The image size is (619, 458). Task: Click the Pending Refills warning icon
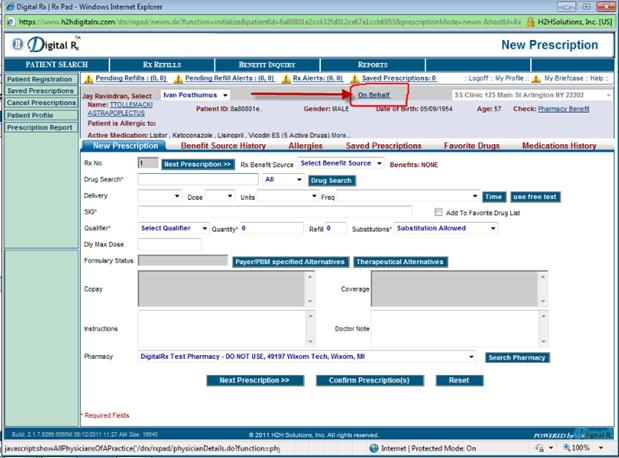88,78
